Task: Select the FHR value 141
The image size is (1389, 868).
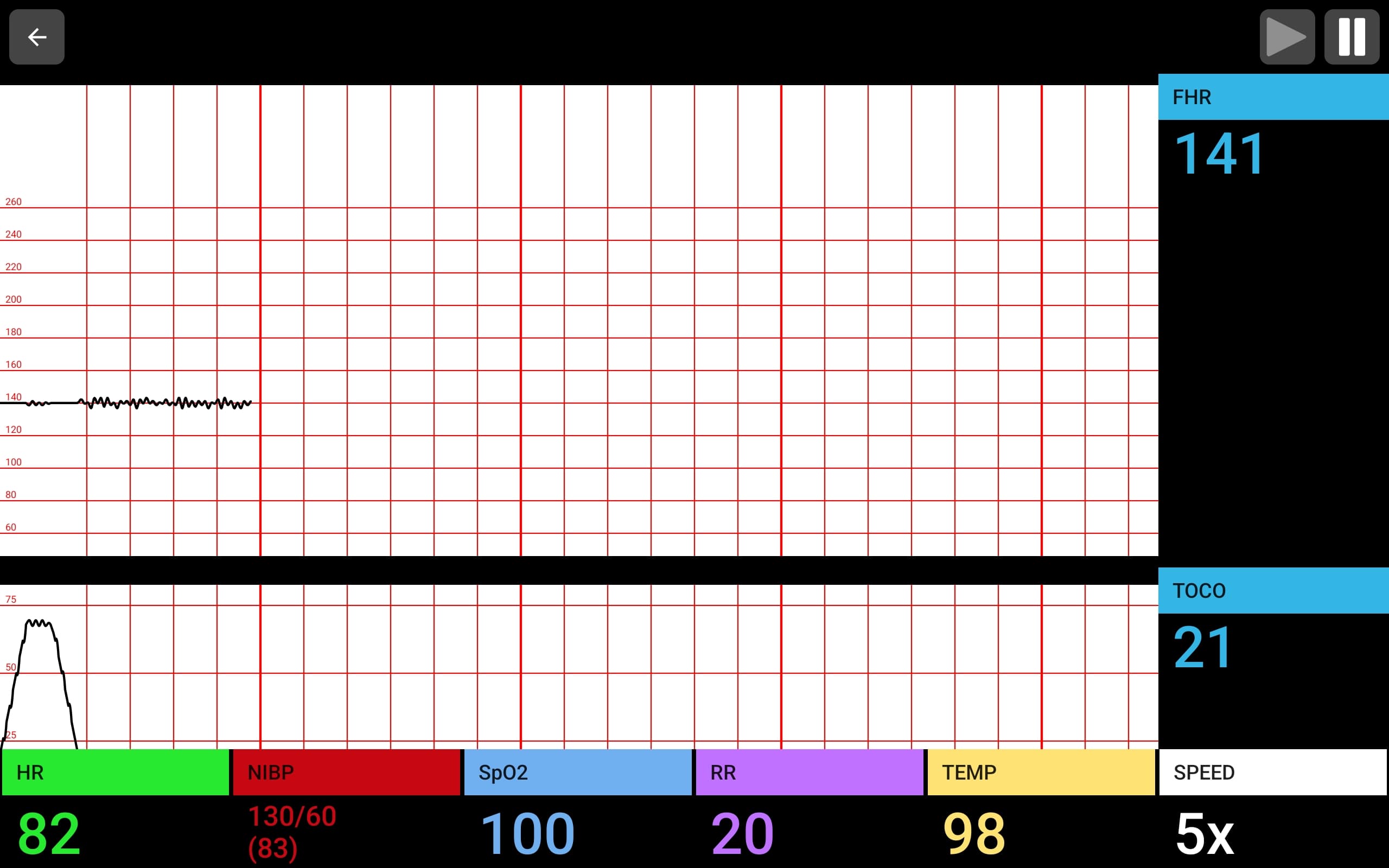Action: (x=1218, y=151)
